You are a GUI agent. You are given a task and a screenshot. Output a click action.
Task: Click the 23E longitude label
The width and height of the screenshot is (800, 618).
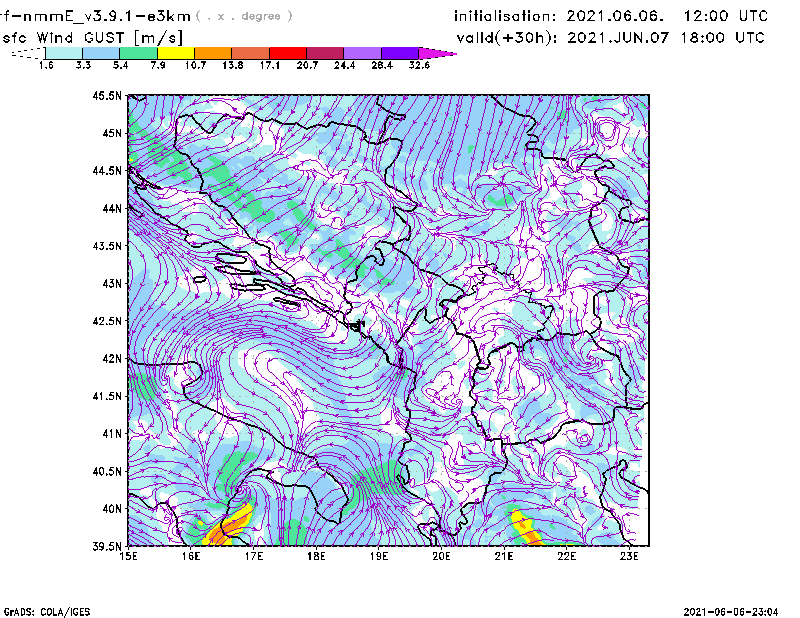[x=629, y=556]
